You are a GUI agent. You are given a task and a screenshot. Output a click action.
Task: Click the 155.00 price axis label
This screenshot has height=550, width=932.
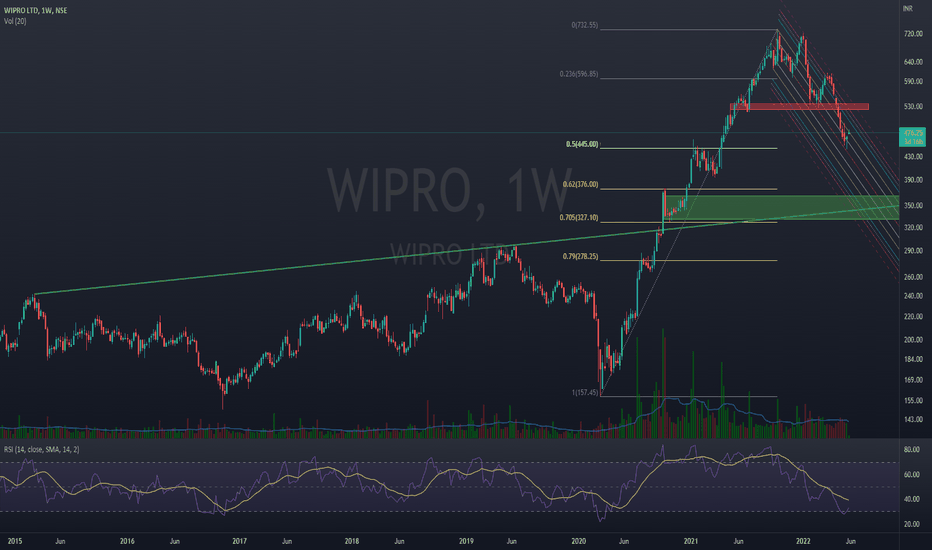[913, 401]
